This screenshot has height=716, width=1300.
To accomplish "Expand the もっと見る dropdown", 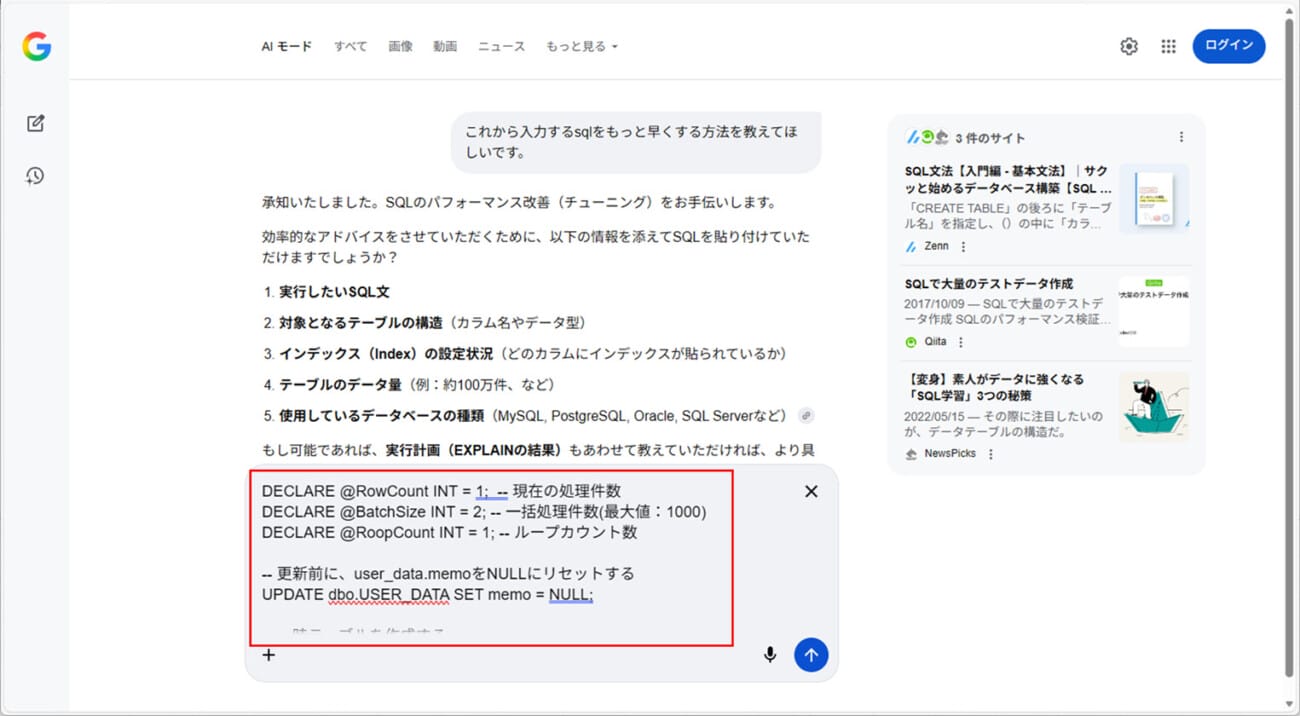I will click(x=581, y=47).
